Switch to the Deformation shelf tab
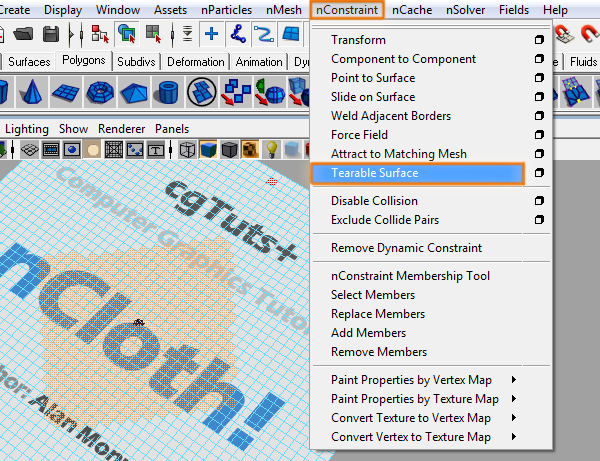Viewport: 600px width, 461px height. point(196,62)
